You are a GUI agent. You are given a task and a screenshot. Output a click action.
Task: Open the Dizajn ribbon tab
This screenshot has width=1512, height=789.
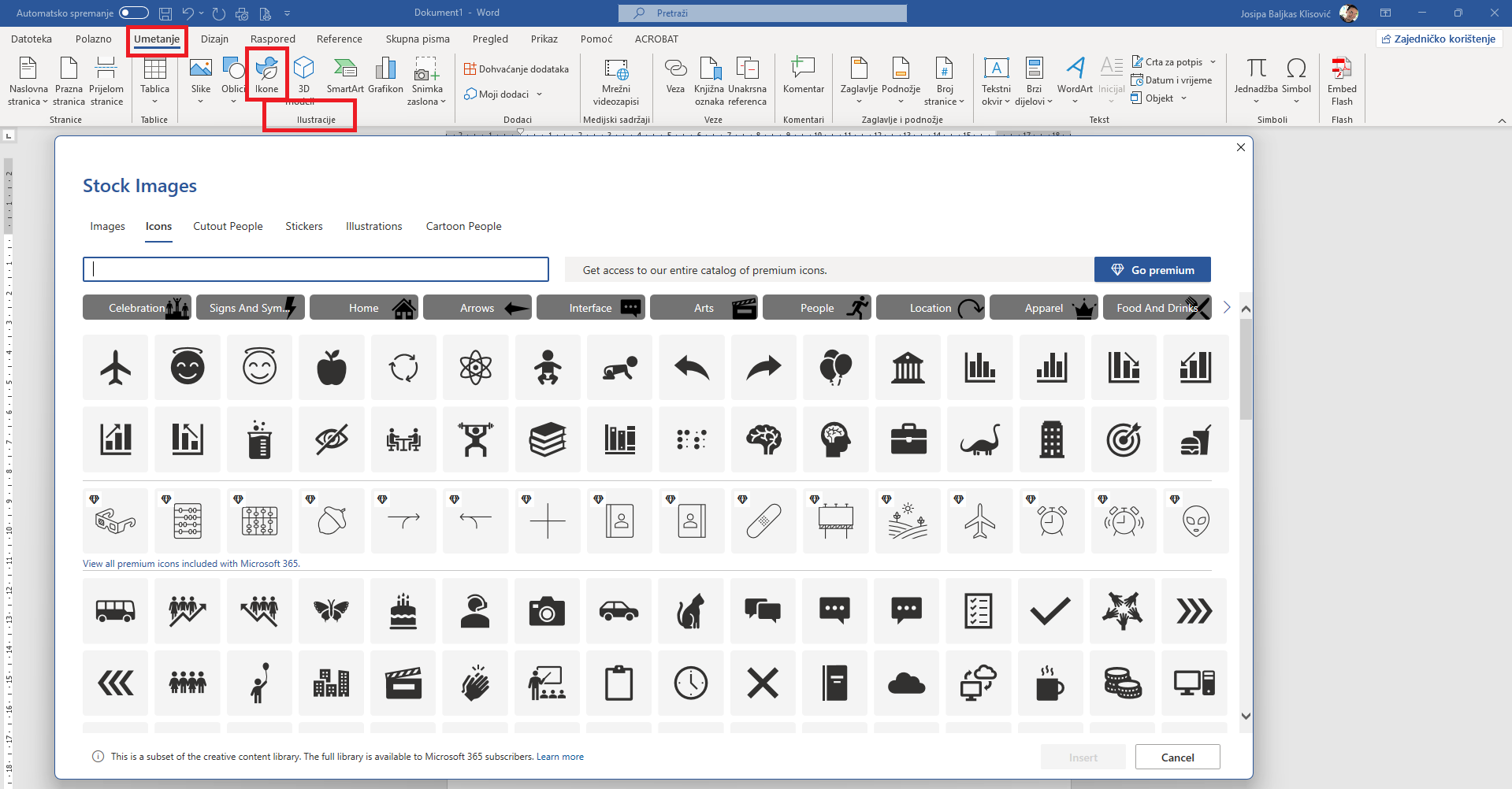click(x=214, y=39)
